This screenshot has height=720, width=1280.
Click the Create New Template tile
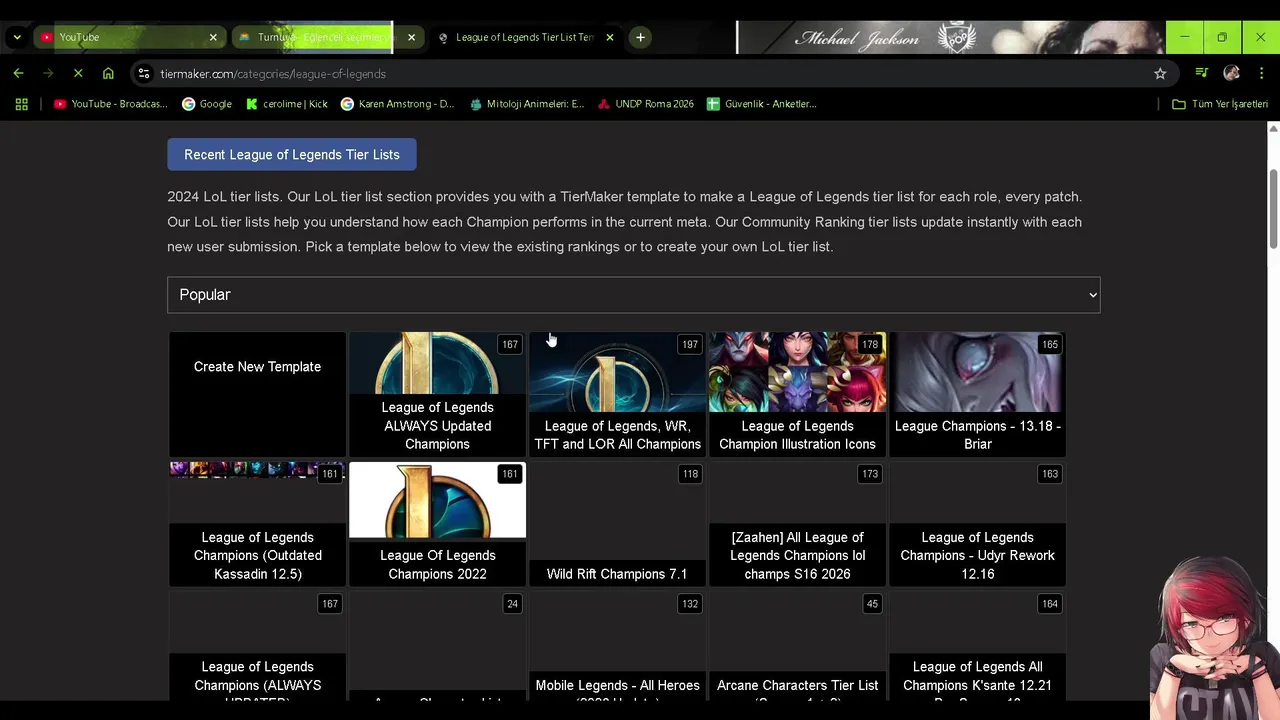(x=257, y=395)
